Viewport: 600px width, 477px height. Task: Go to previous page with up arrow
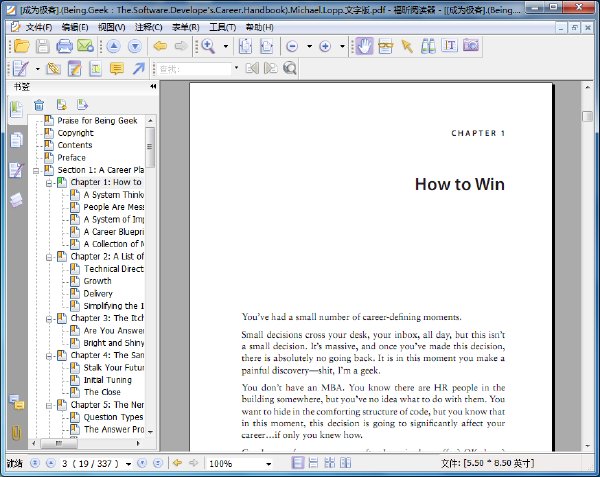pyautogui.click(x=113, y=46)
